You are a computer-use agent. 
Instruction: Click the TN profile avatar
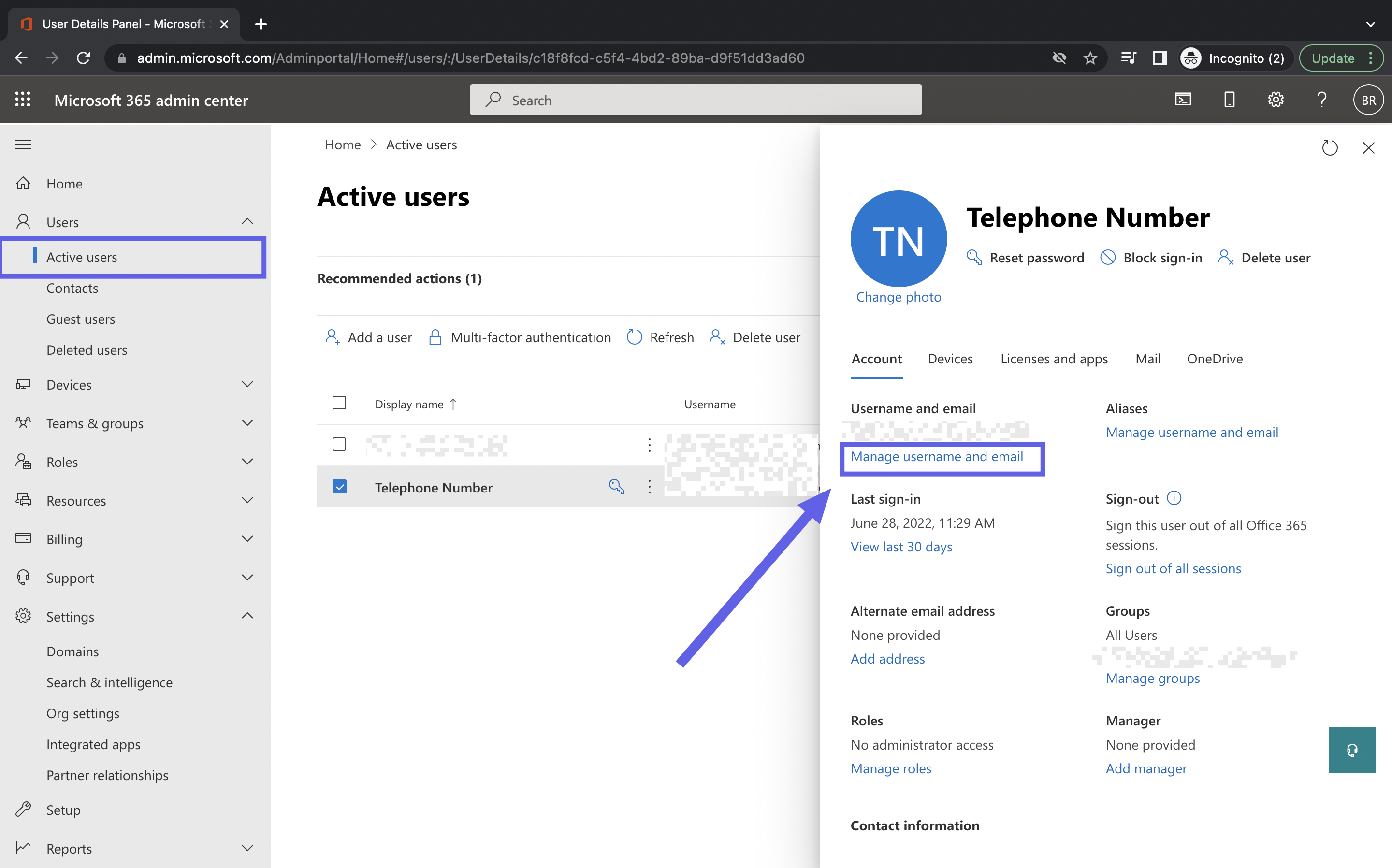(x=899, y=239)
